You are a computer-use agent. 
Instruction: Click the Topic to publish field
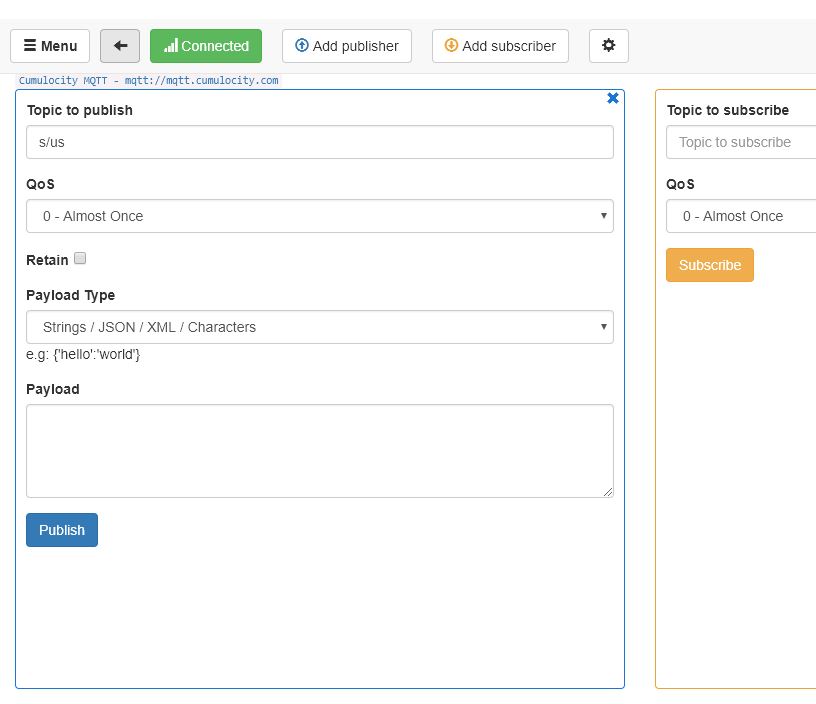pos(320,142)
